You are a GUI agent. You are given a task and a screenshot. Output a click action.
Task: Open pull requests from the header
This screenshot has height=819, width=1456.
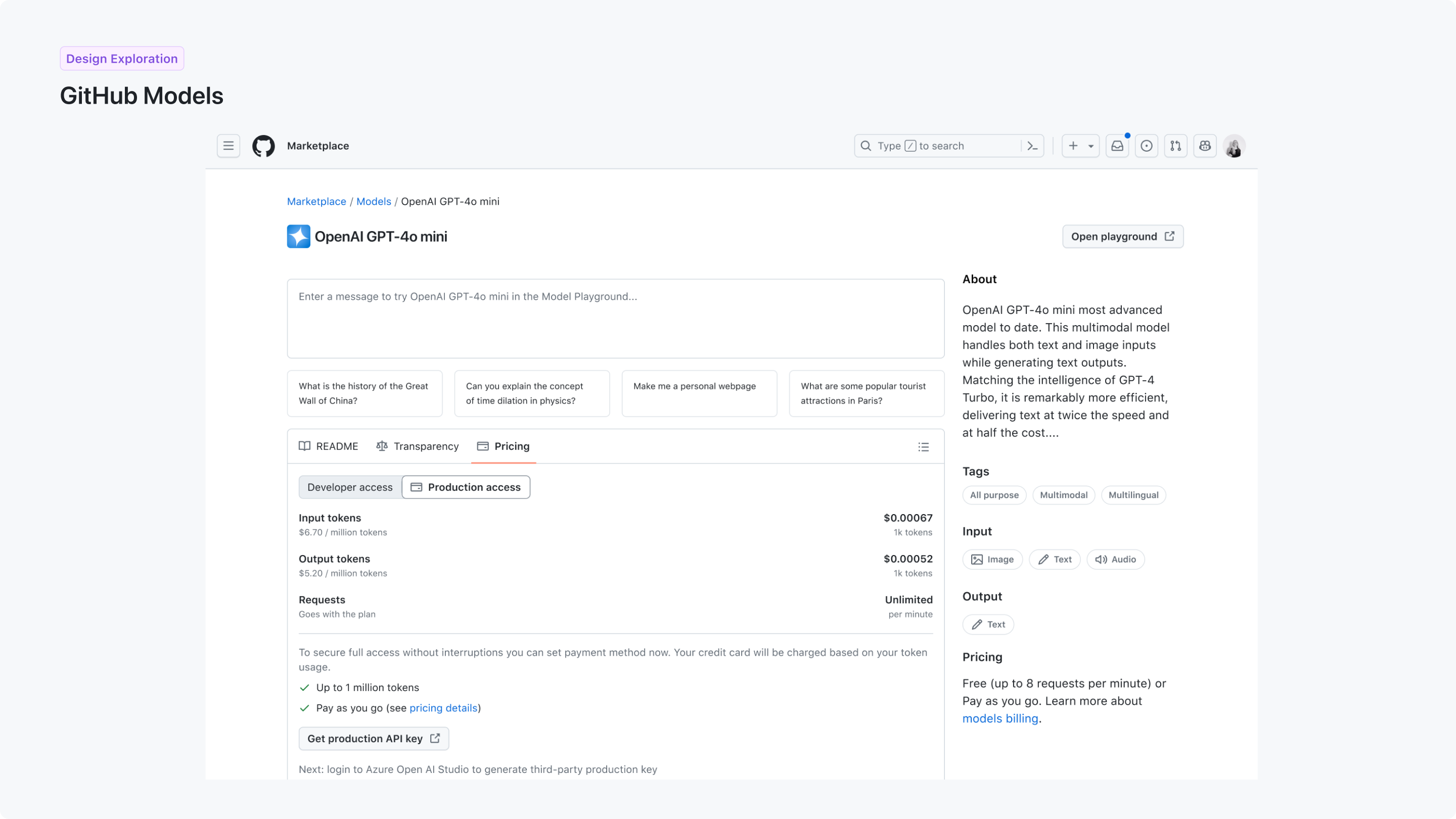(x=1175, y=146)
